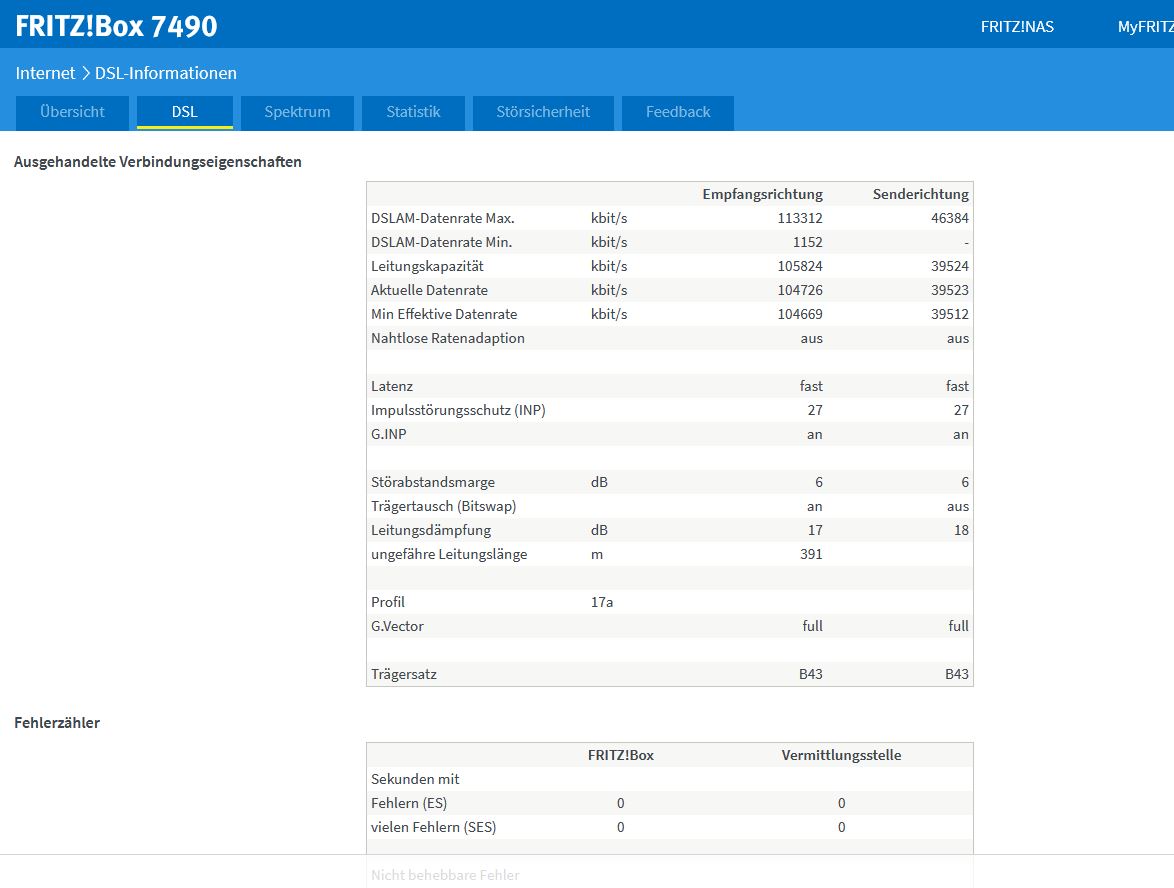1174x888 pixels.
Task: Open the Übersicht tab
Action: pos(73,112)
